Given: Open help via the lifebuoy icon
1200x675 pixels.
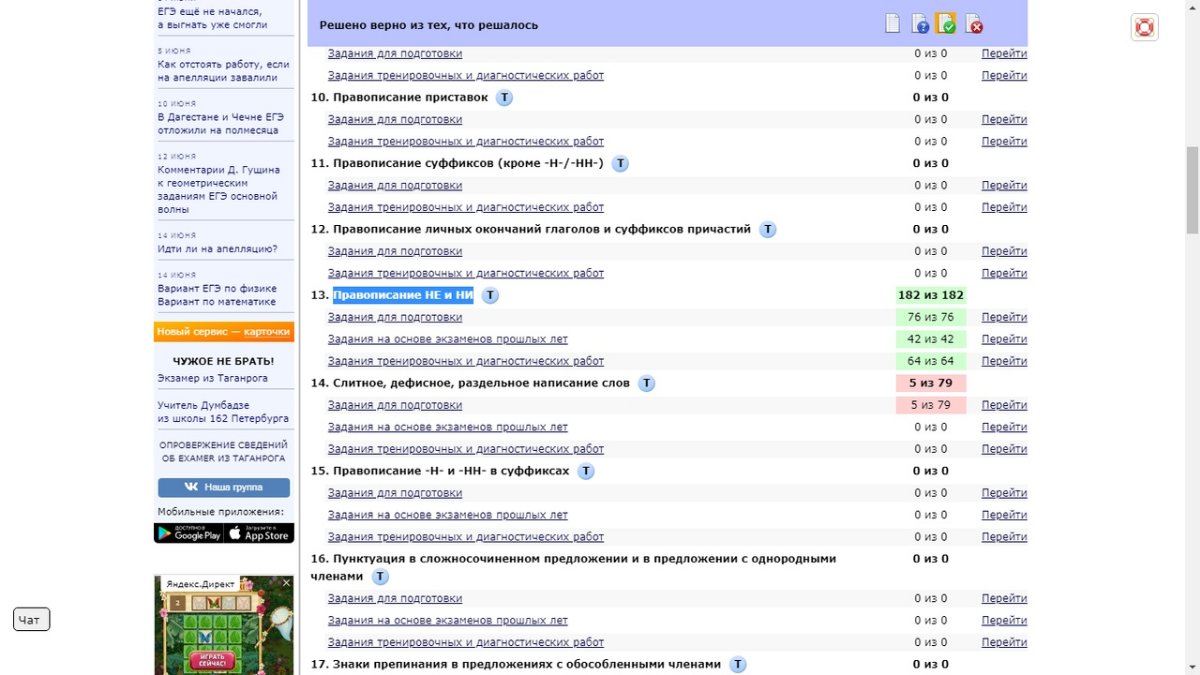Looking at the screenshot, I should pos(1144,27).
